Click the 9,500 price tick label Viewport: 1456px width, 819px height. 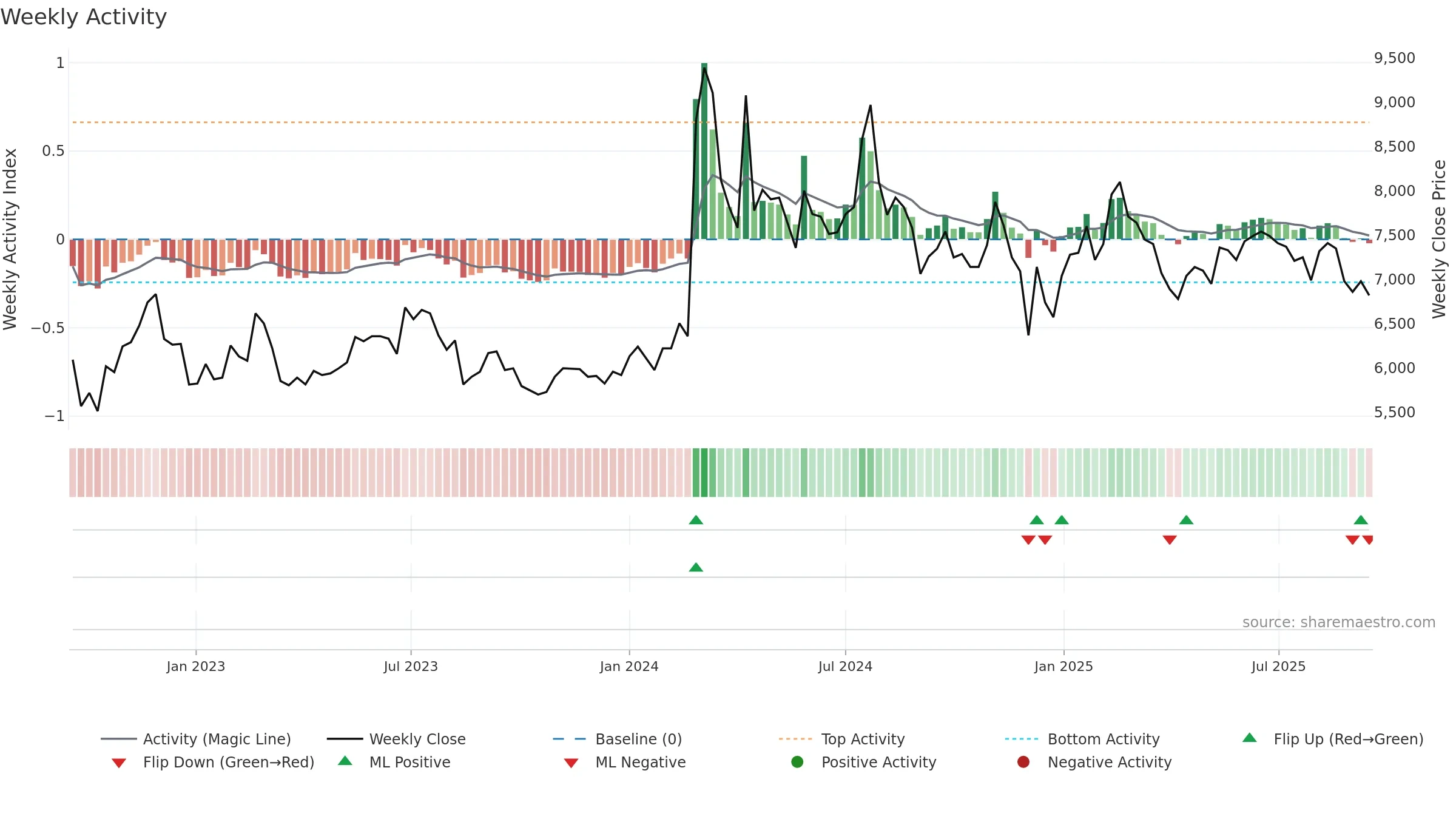(x=1394, y=58)
